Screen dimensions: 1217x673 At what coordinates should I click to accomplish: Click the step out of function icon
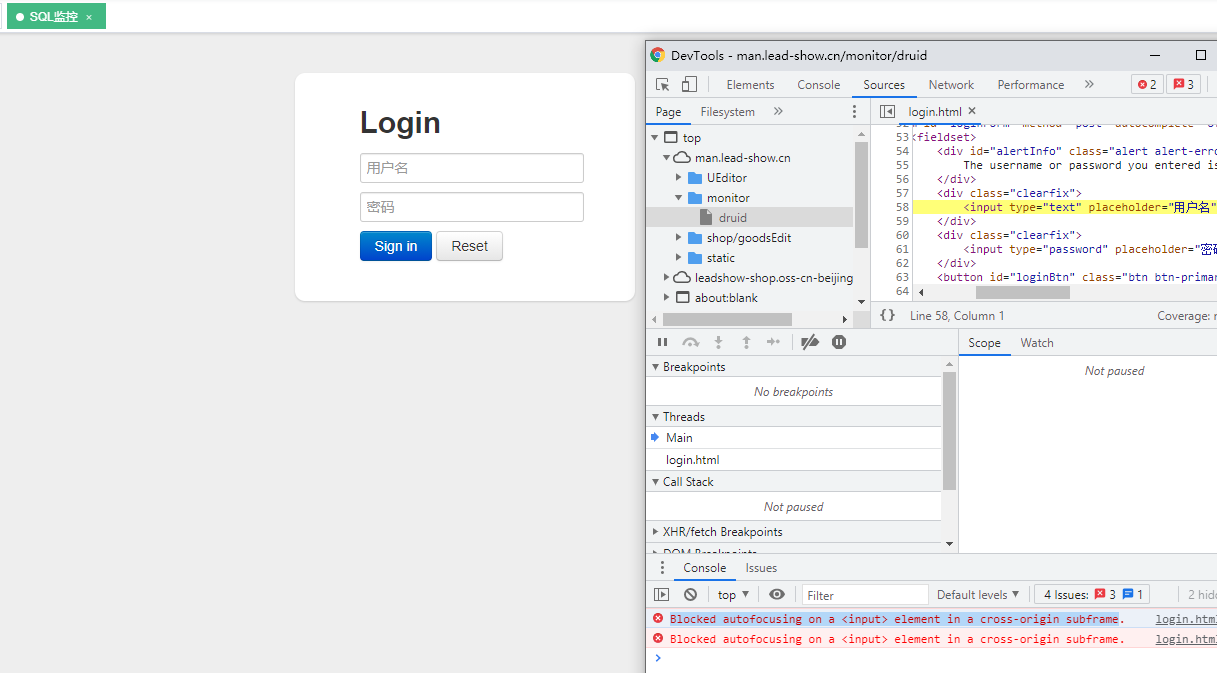coord(746,343)
